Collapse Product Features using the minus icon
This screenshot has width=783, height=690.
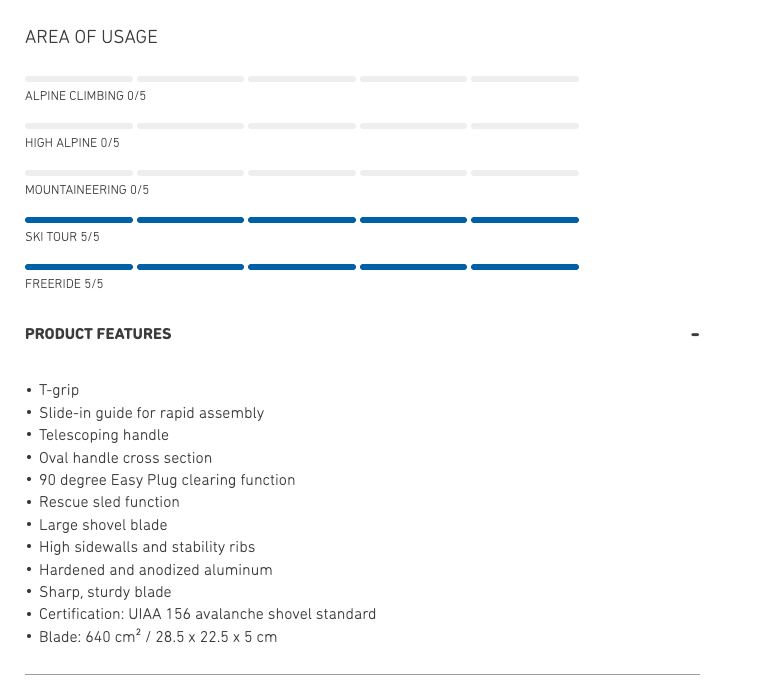695,334
